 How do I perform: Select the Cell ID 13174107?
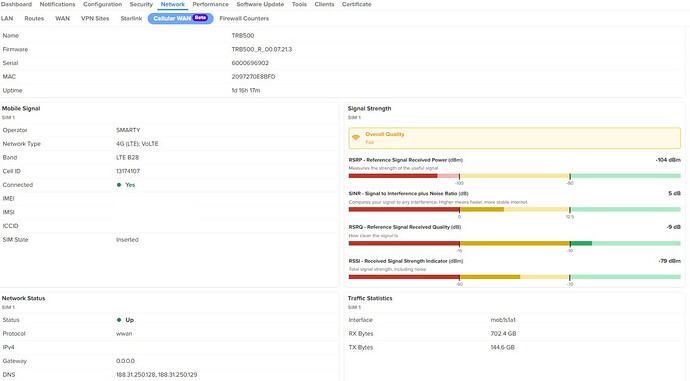[x=128, y=171]
